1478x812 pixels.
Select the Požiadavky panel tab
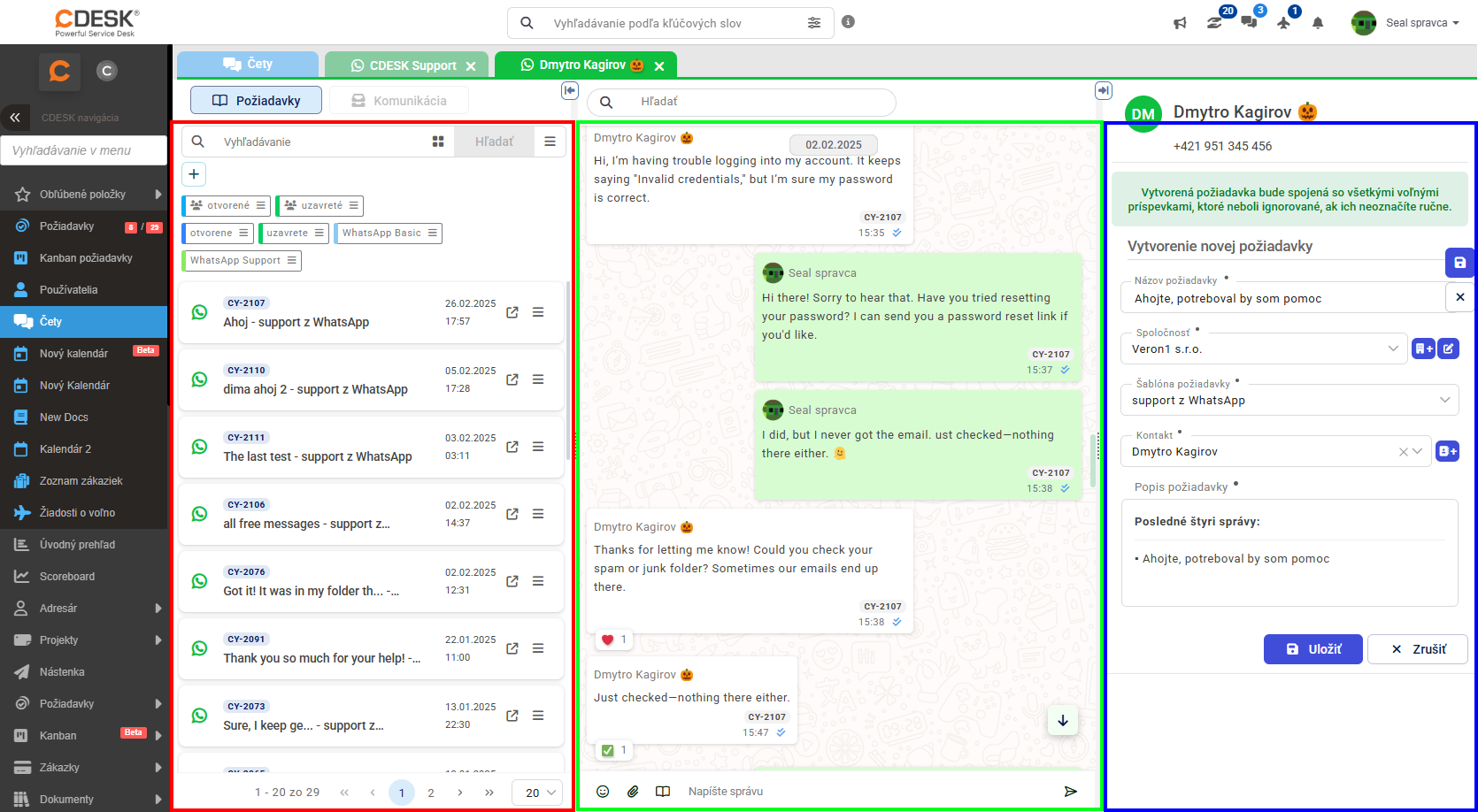click(x=257, y=101)
